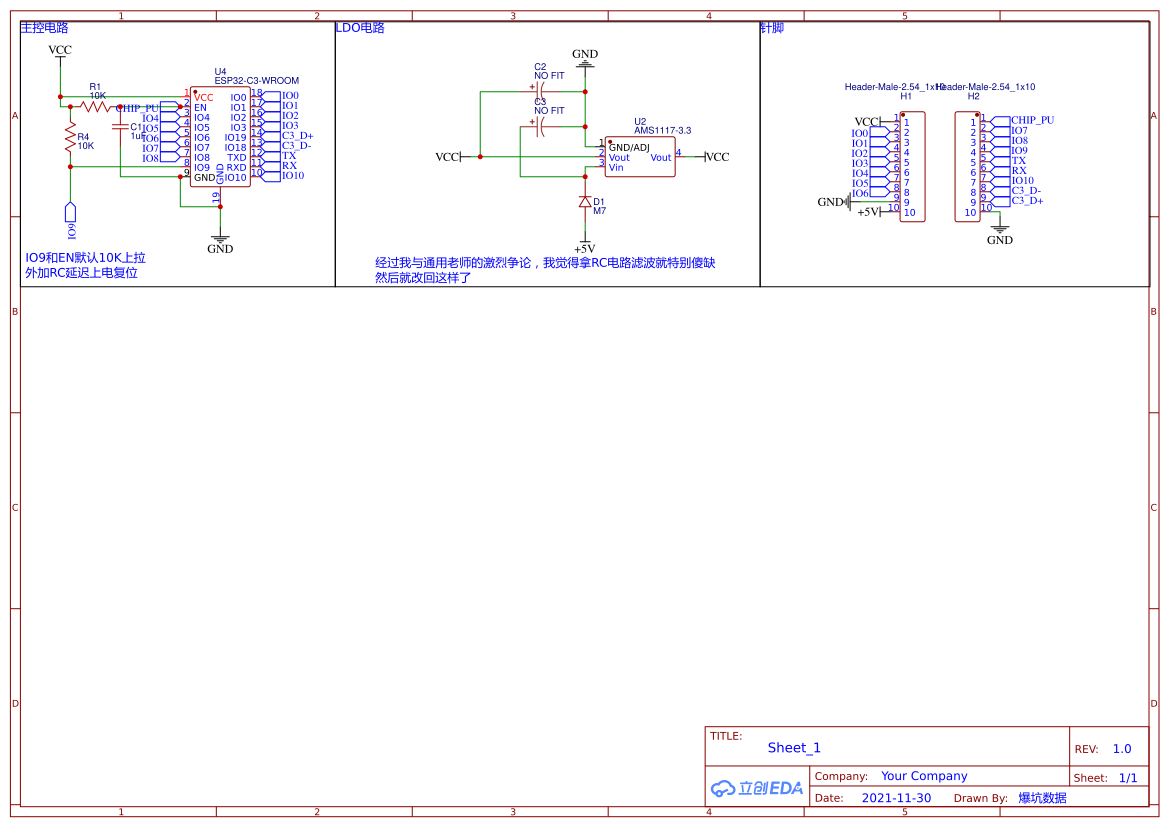Select capacitor C2 NO FIT symbol

pyautogui.click(x=542, y=91)
